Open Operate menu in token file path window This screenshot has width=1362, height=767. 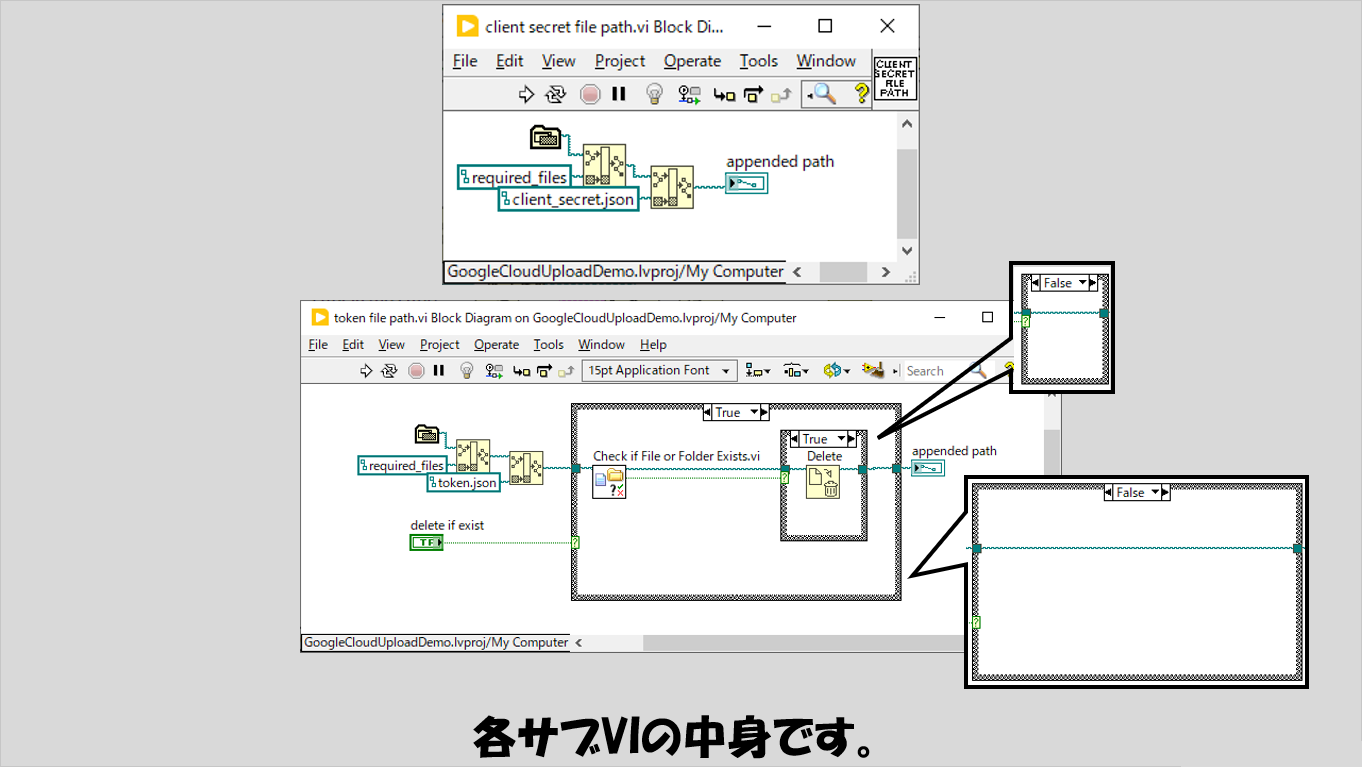tap(496, 345)
